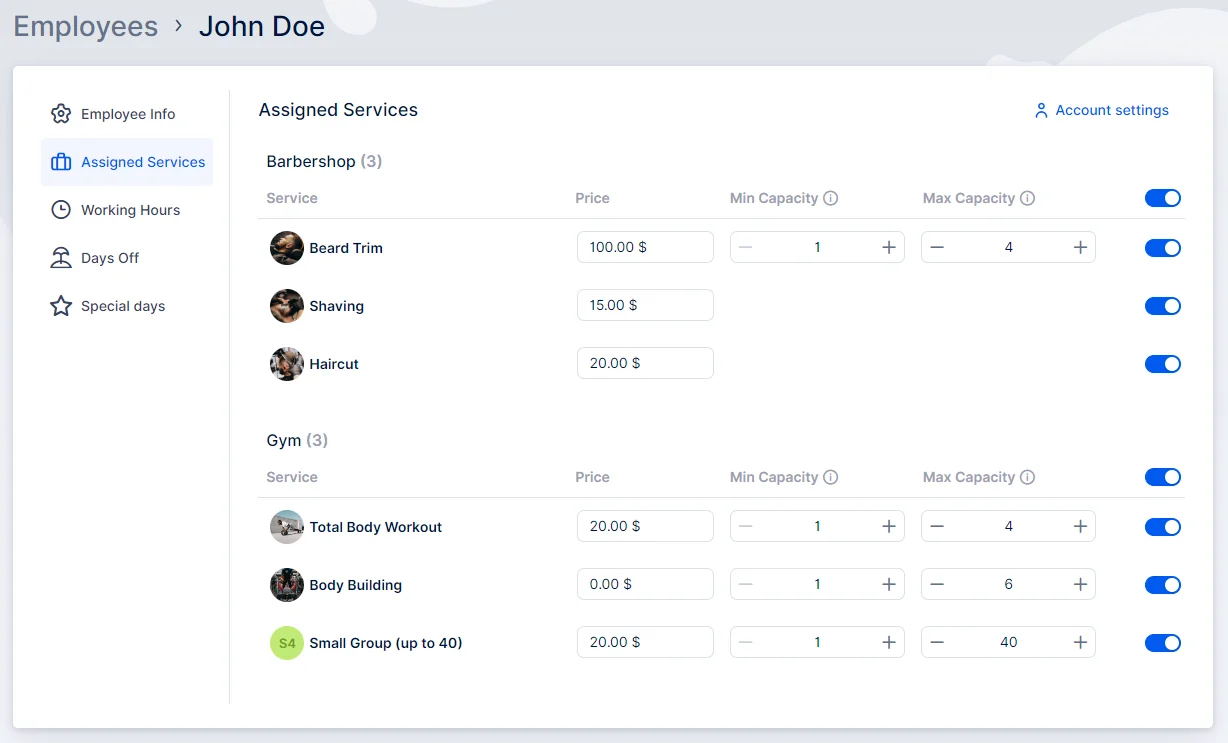The width and height of the screenshot is (1228, 743).
Task: Click the Max Capacity info icon under Gym
Action: pyautogui.click(x=1027, y=477)
